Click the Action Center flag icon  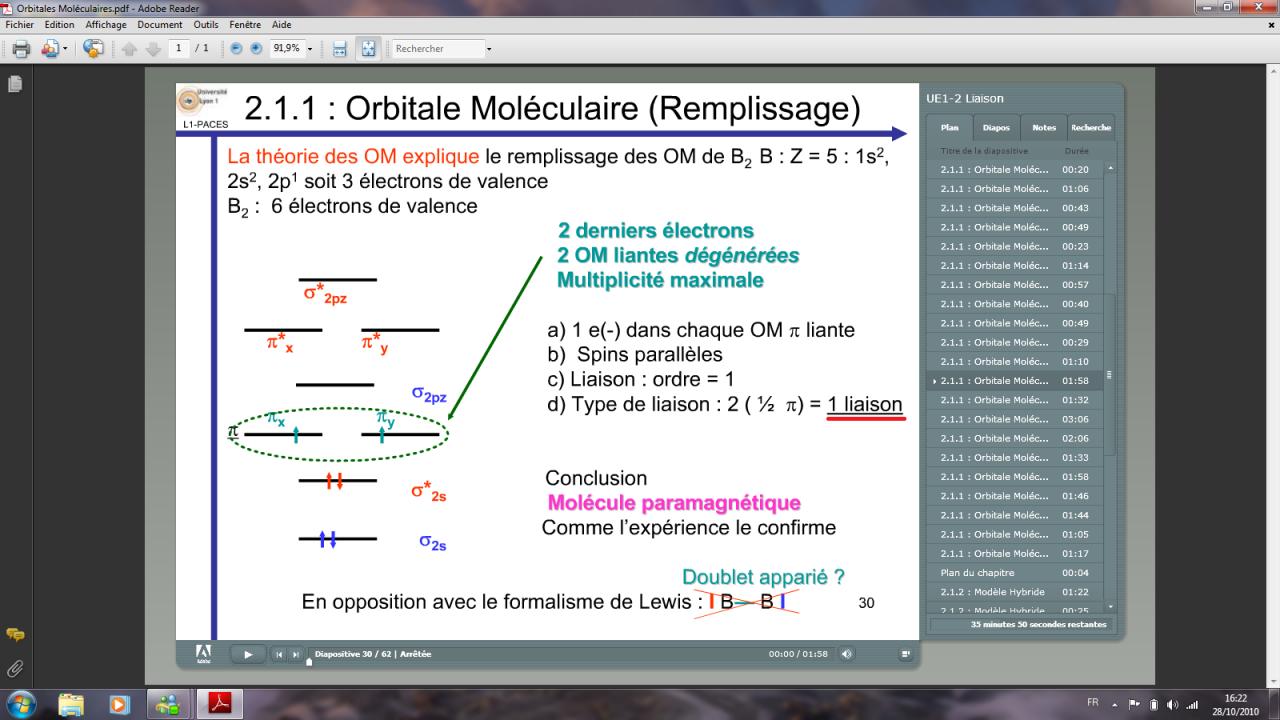point(1136,703)
